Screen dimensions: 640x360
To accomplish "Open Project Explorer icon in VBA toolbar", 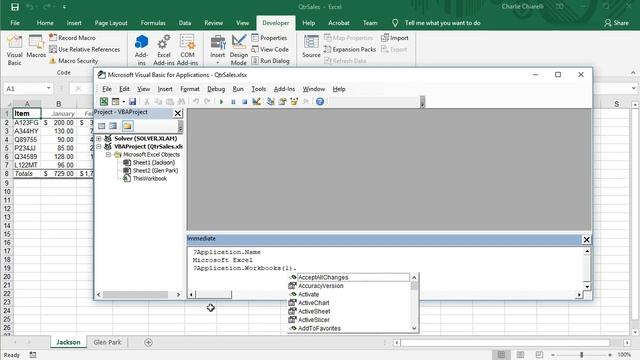I will (x=270, y=102).
